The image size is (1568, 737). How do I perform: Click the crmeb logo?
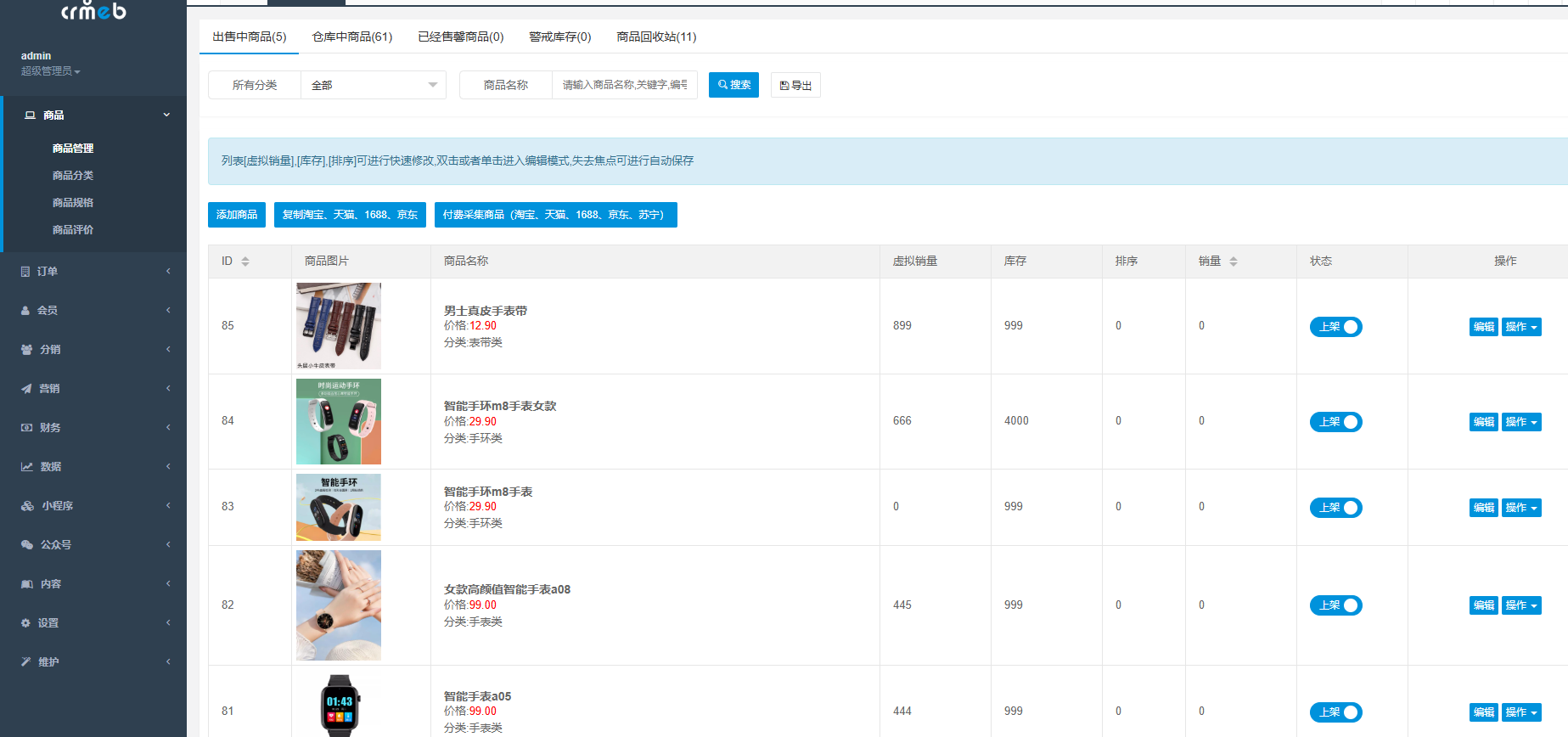[93, 10]
